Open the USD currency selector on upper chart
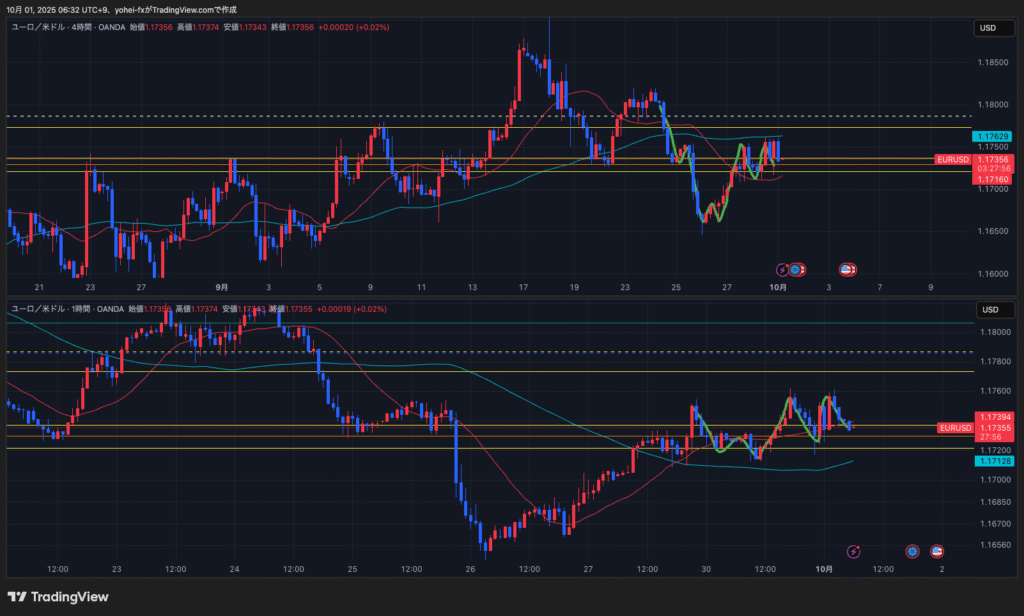1024x616 pixels. tap(988, 29)
